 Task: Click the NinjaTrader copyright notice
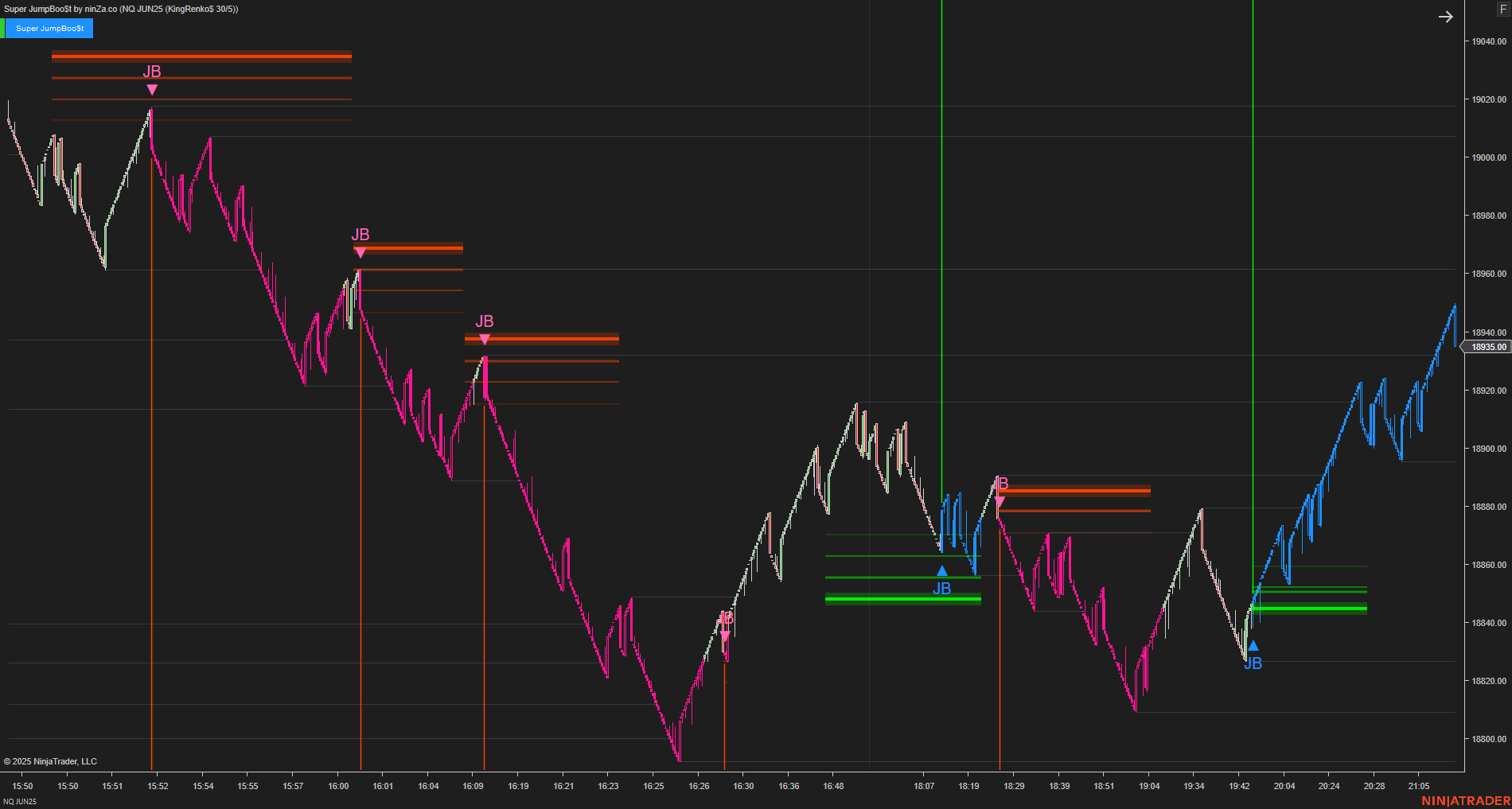pos(52,761)
